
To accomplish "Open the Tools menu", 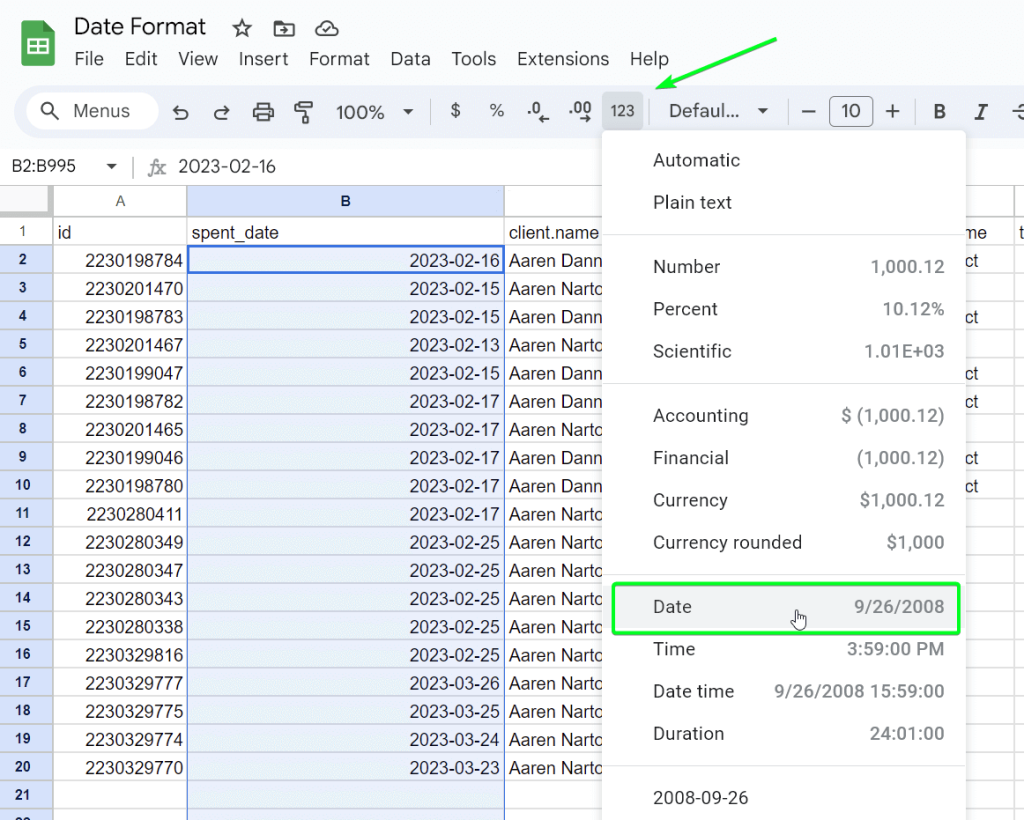I will (x=473, y=59).
